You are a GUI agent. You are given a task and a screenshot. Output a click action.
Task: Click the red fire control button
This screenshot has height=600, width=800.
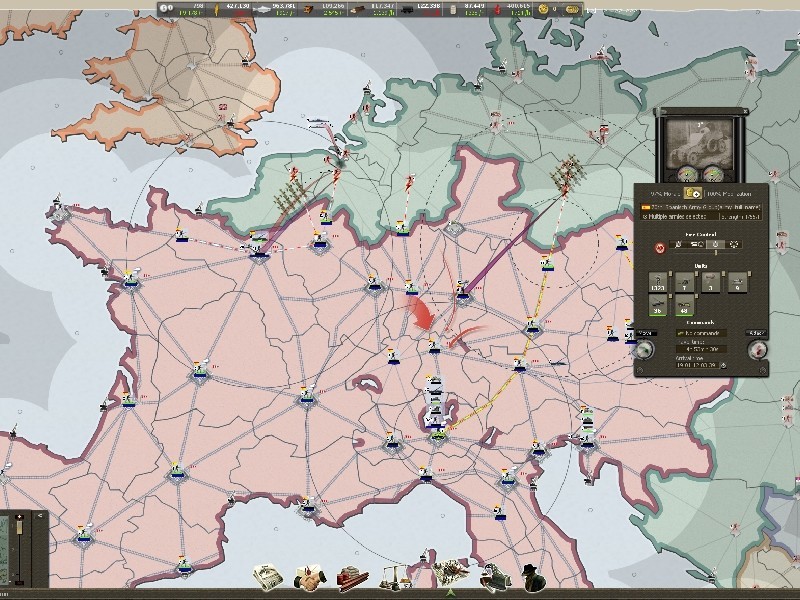pyautogui.click(x=660, y=248)
